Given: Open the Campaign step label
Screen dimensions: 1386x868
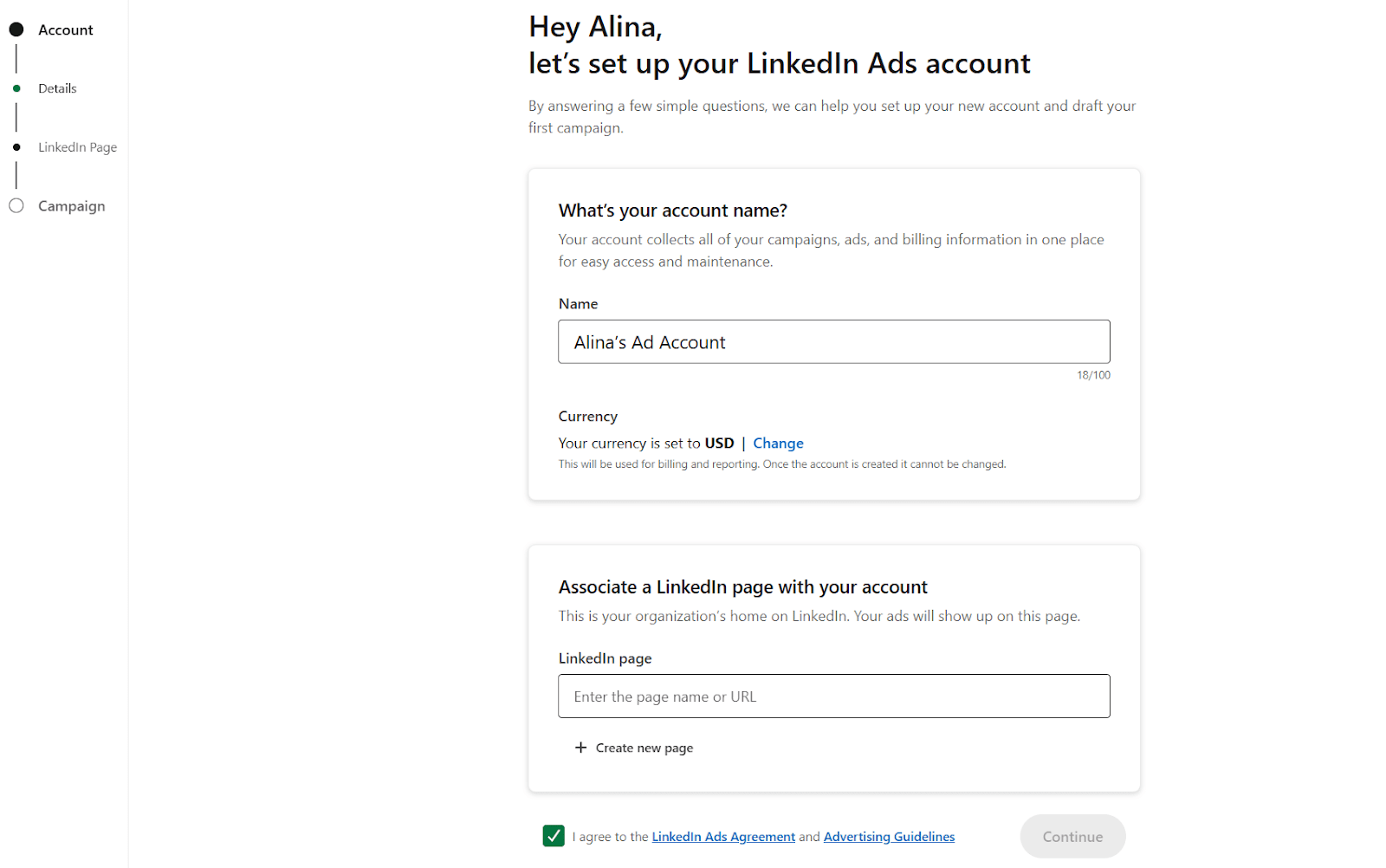Looking at the screenshot, I should pyautogui.click(x=71, y=206).
